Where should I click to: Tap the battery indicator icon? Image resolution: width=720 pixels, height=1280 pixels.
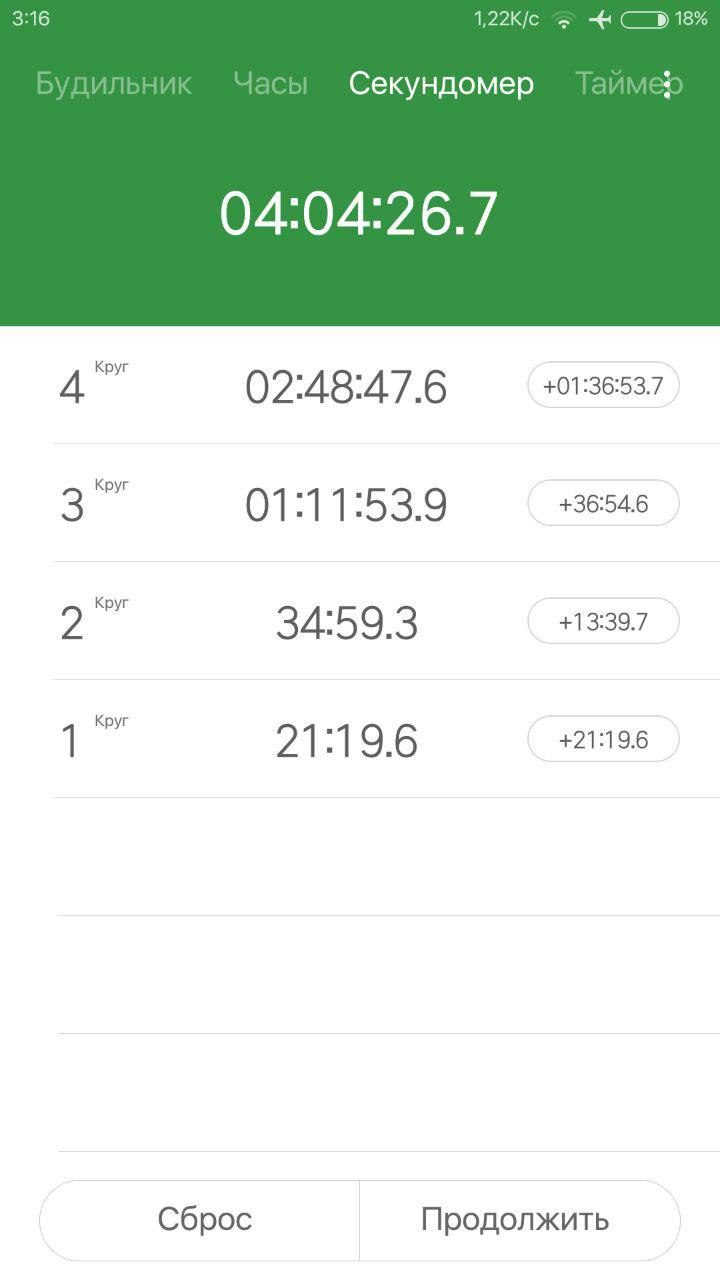tap(644, 19)
